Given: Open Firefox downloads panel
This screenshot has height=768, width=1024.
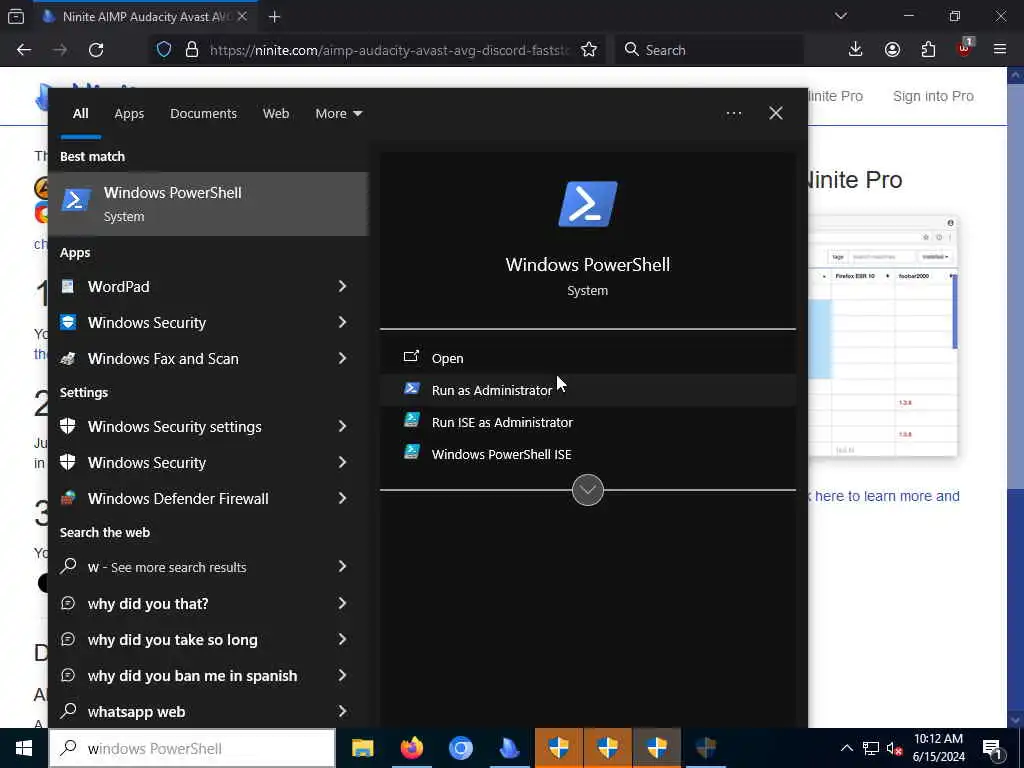Looking at the screenshot, I should [856, 50].
